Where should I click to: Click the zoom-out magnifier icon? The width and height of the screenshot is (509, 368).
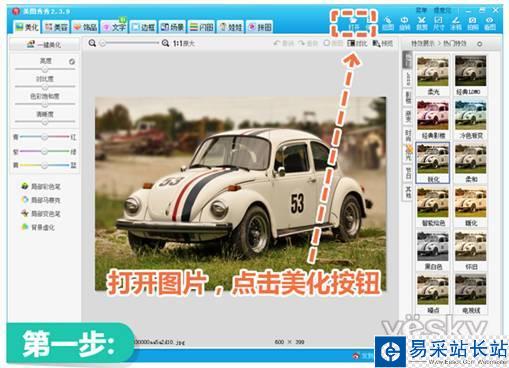point(92,43)
